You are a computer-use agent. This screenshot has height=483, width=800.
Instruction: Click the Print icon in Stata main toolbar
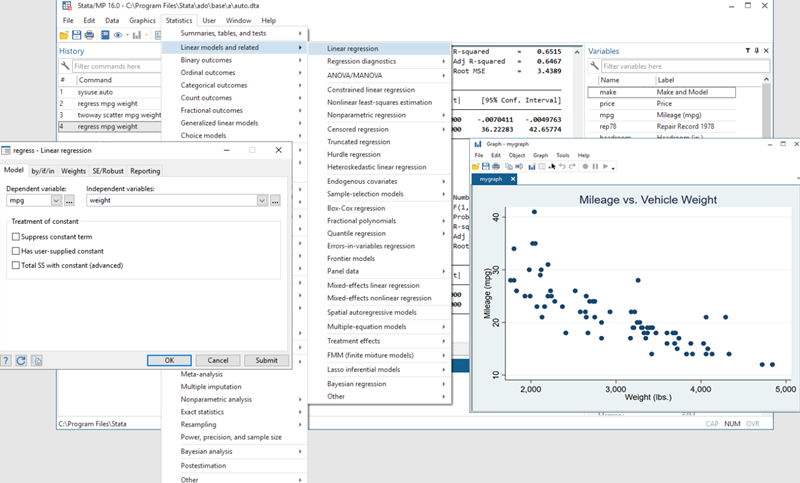[89, 35]
